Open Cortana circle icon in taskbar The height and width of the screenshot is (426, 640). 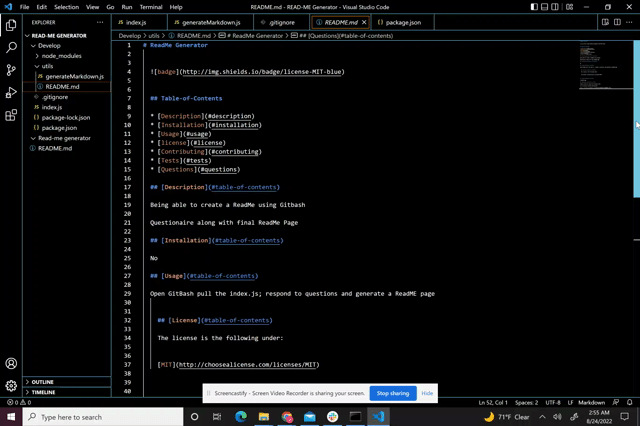[195, 417]
